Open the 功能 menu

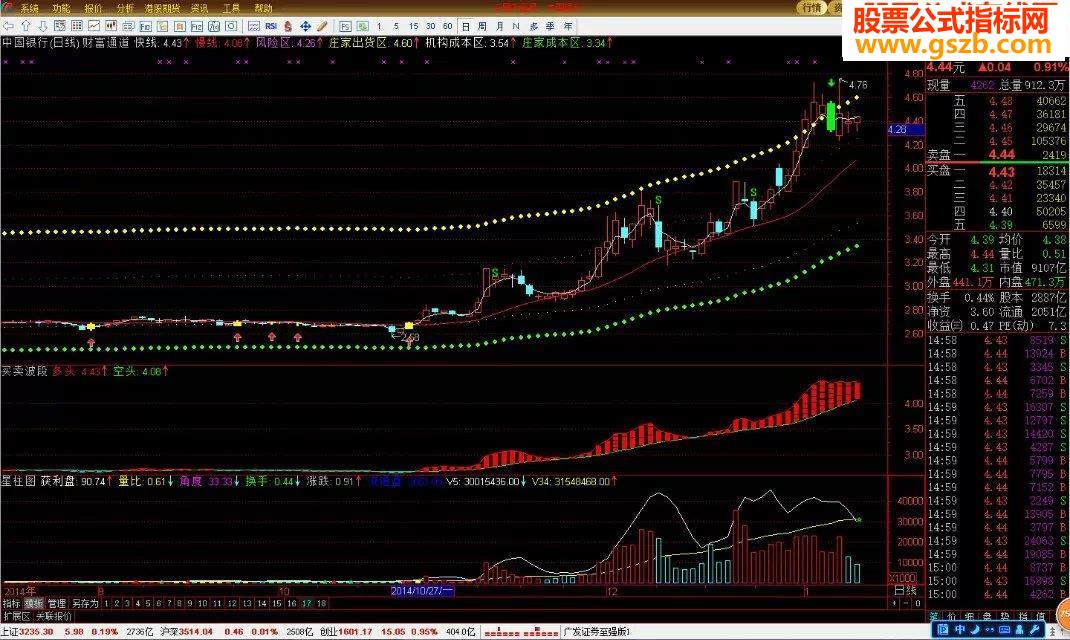pos(61,8)
